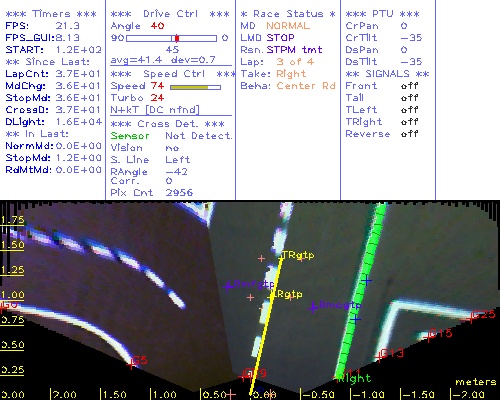
Task: Click the red marker on Angle slider
Action: [177, 38]
